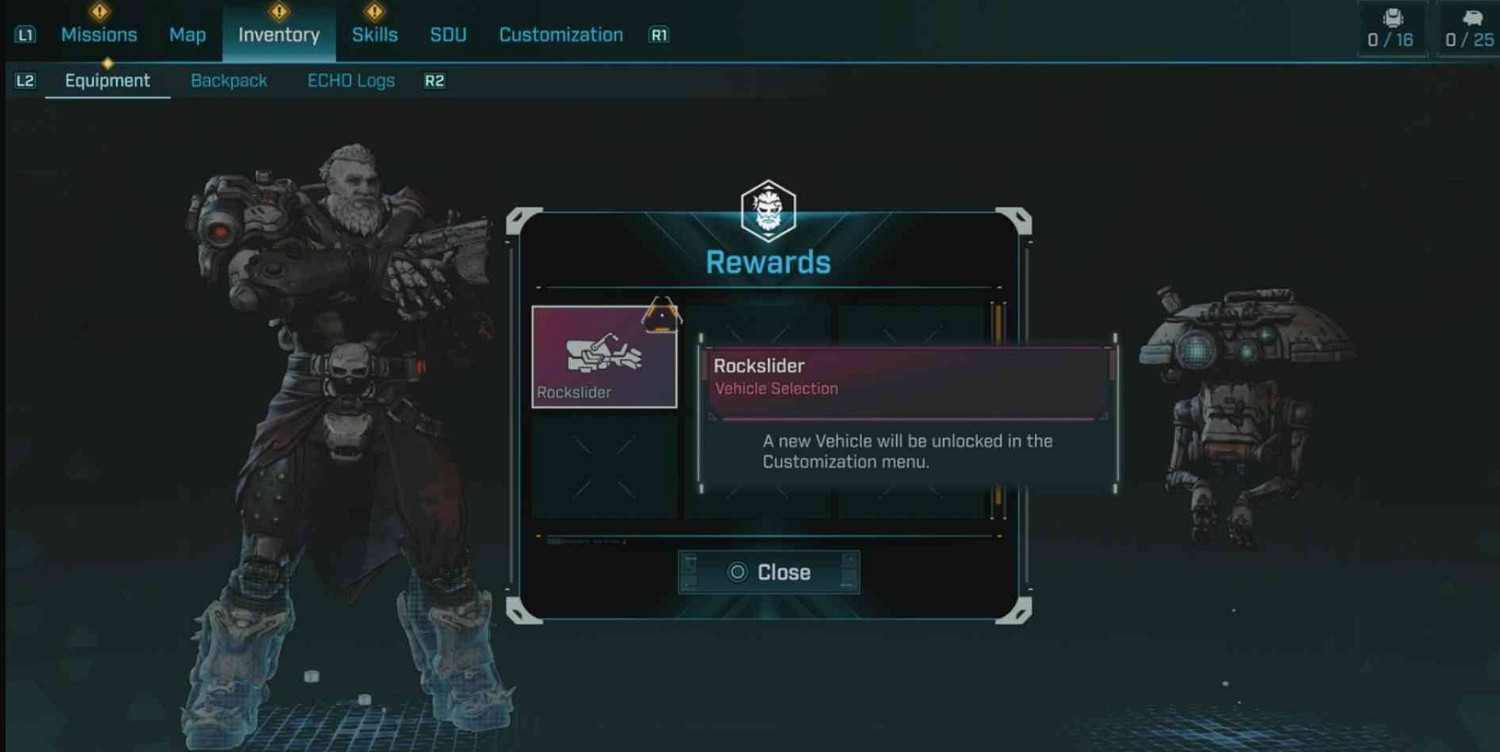The height and width of the screenshot is (752, 1500).
Task: Close the Rewards dialog
Action: coord(768,572)
